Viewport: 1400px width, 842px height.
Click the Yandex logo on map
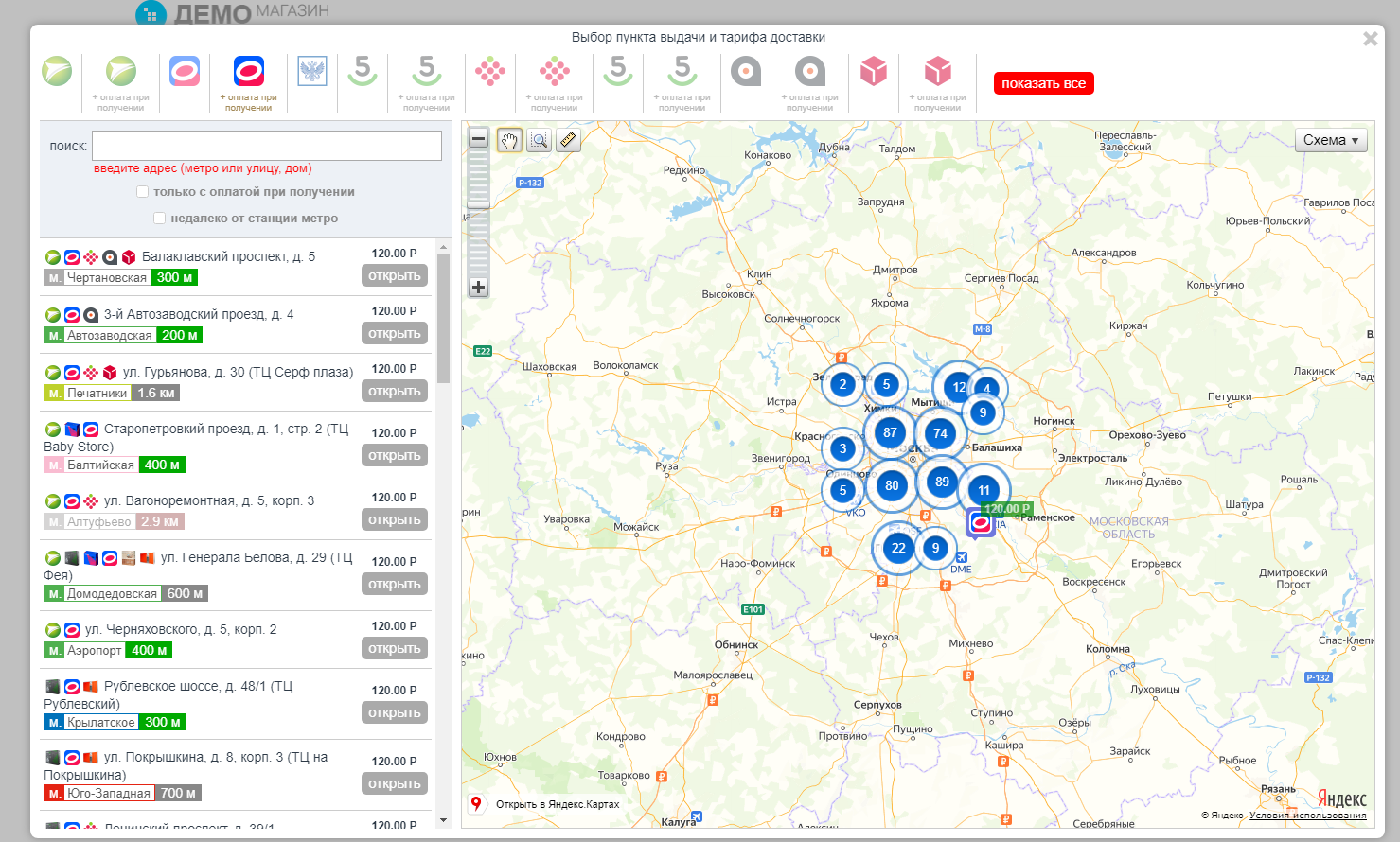pyautogui.click(x=1342, y=798)
